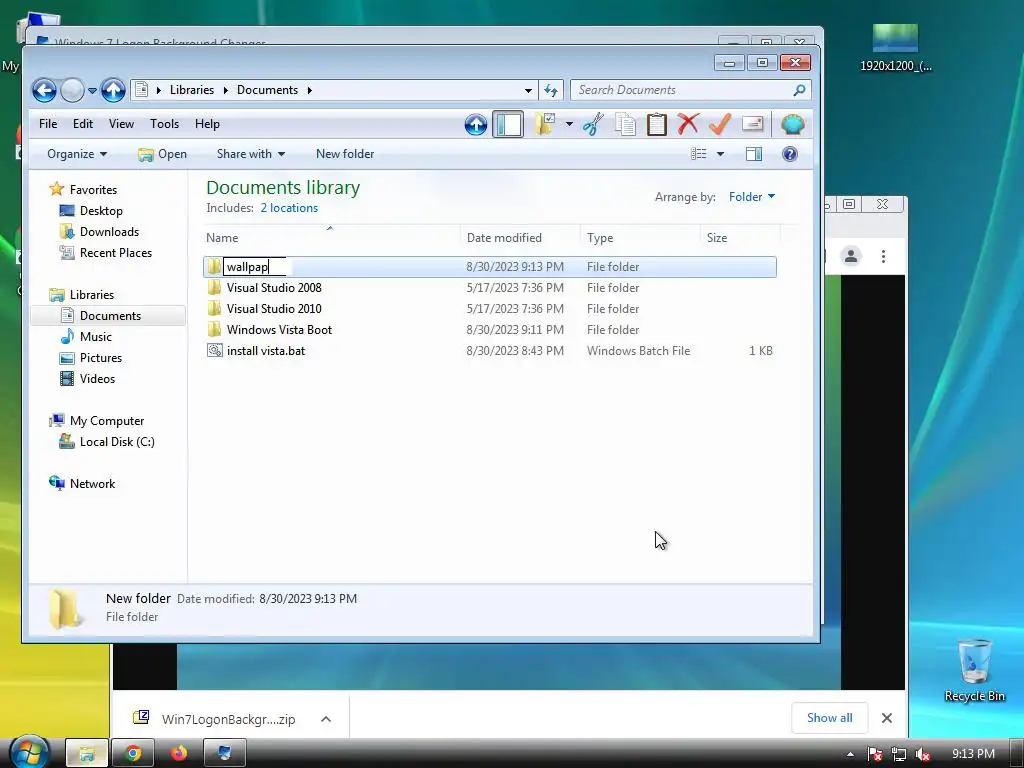Click the Back navigation arrow
The width and height of the screenshot is (1024, 768).
pos(44,90)
